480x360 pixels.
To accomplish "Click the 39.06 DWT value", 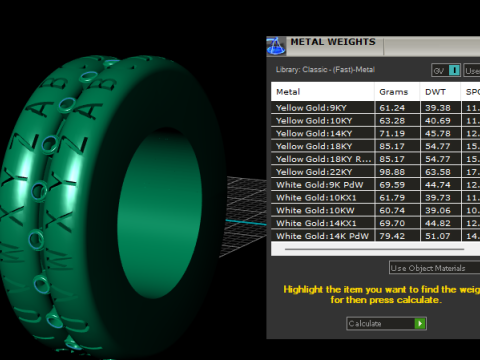I will [x=438, y=211].
